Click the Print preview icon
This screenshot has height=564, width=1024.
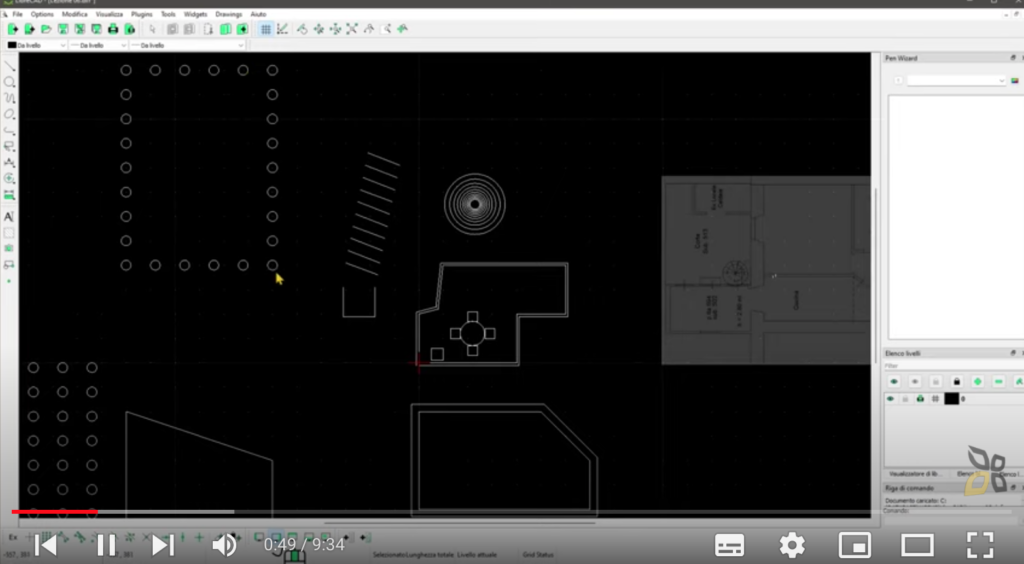(x=129, y=29)
